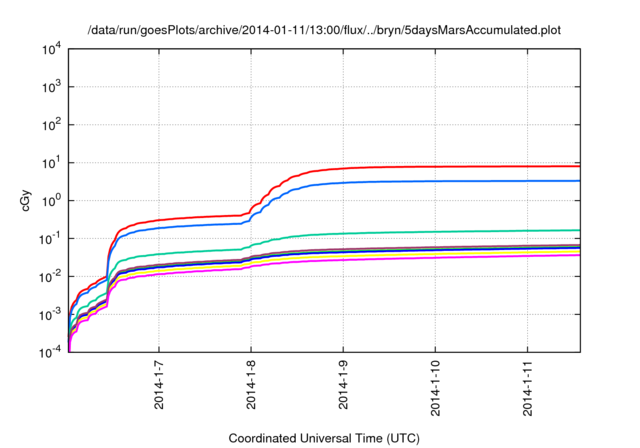The height and width of the screenshot is (448, 640).
Task: Click the 2014-1-11 date tick label
Action: click(528, 388)
